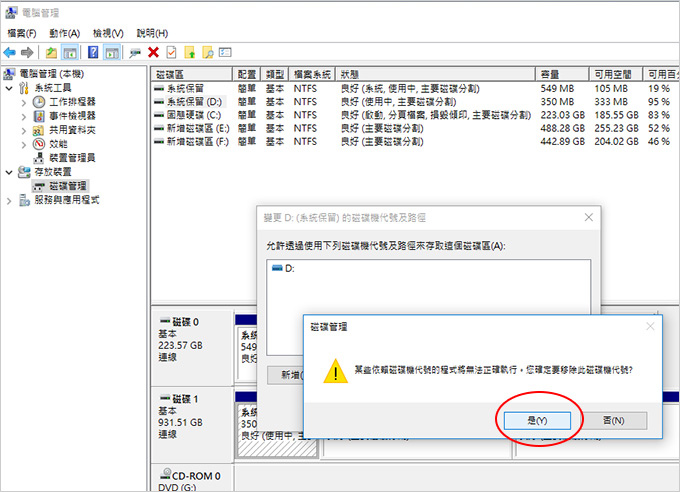Open the 檢視(V) menu

tap(108, 33)
